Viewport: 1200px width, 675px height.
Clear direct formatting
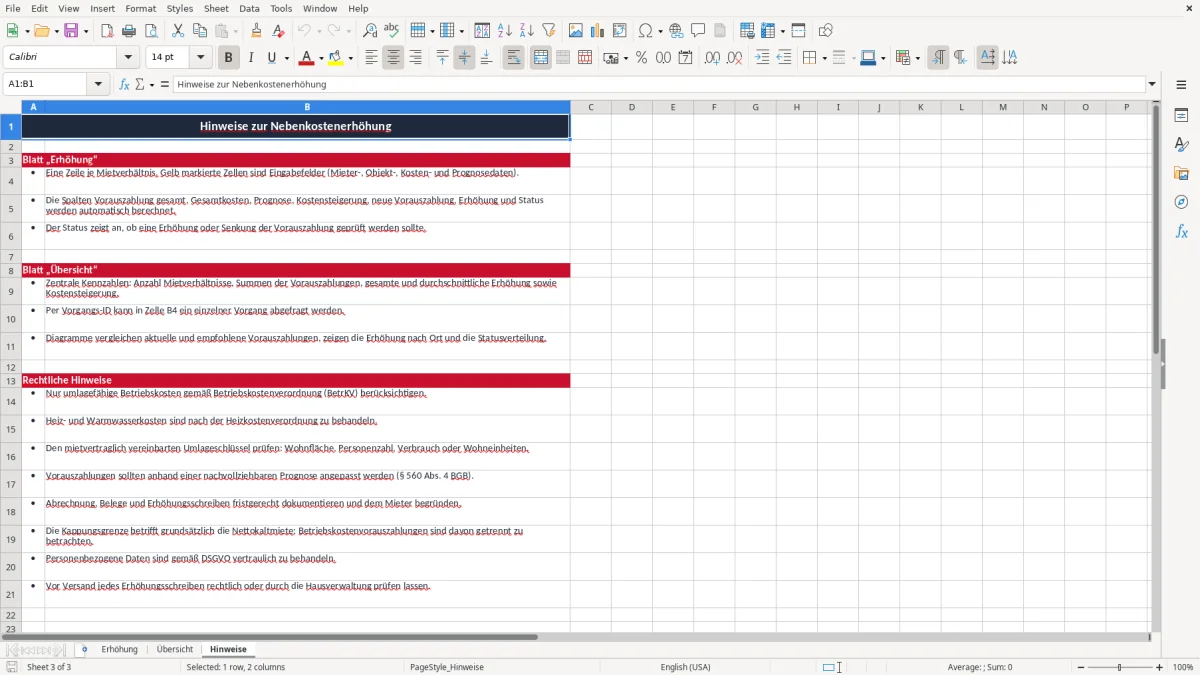click(x=278, y=31)
